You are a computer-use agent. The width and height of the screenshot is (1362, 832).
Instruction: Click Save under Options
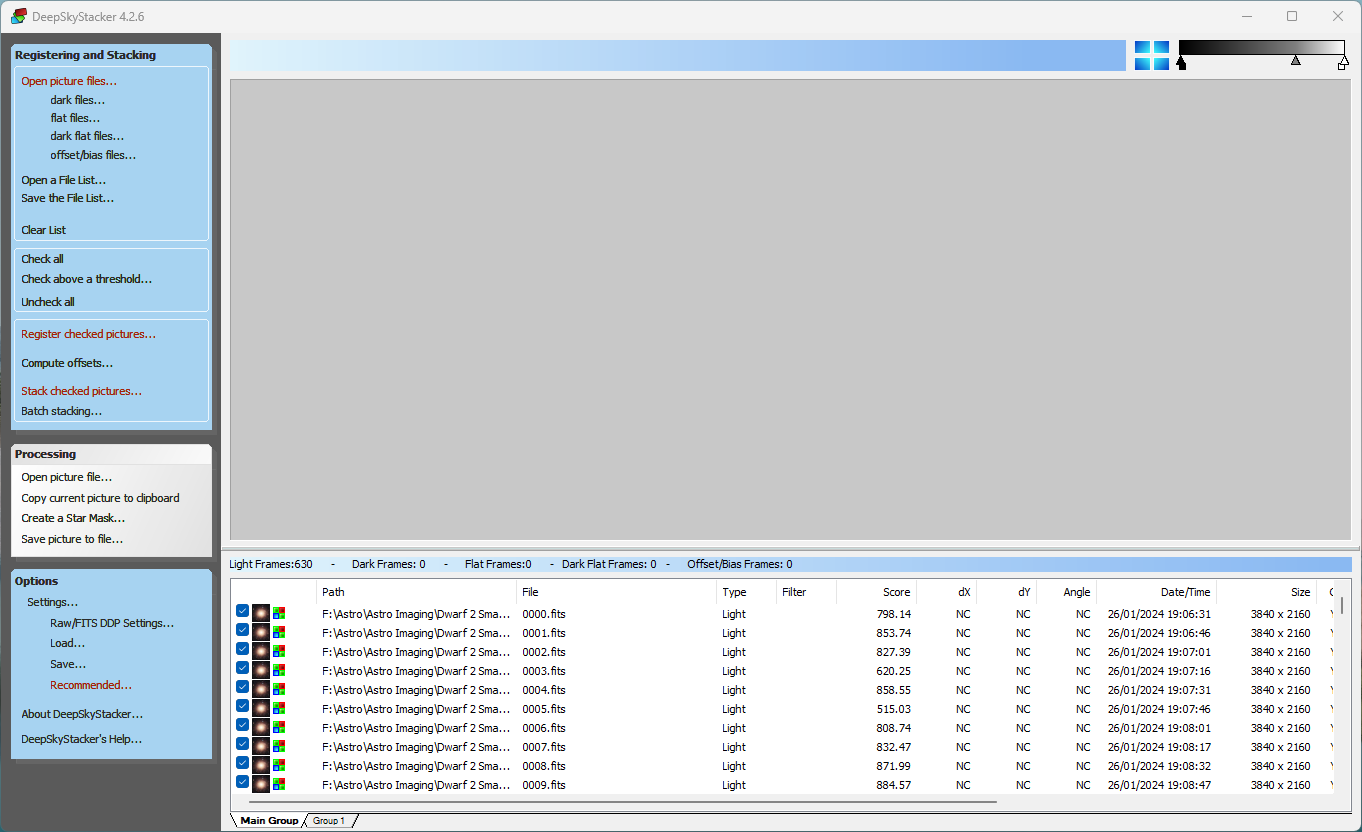(x=68, y=664)
